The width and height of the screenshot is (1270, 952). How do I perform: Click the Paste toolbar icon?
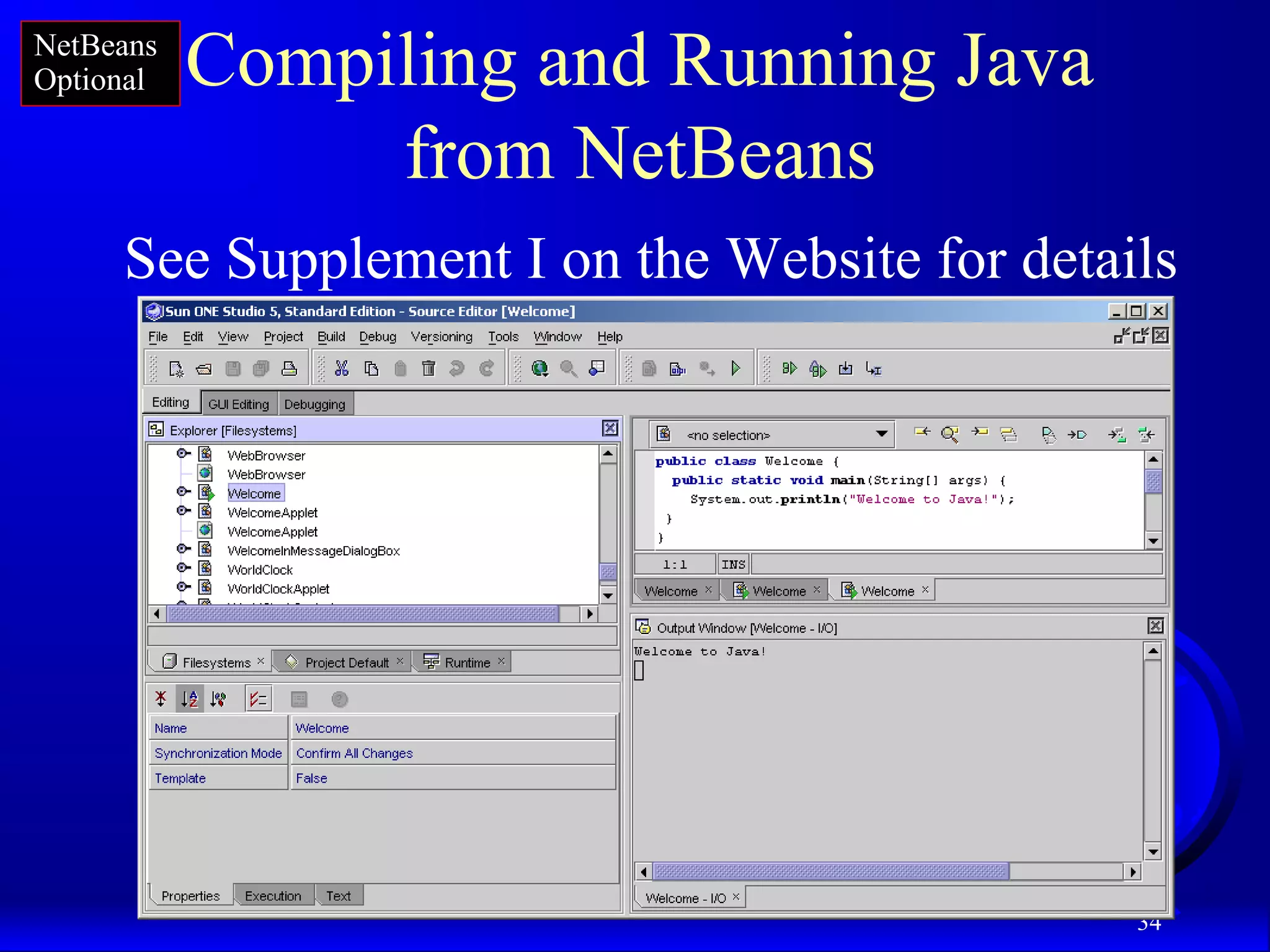400,369
